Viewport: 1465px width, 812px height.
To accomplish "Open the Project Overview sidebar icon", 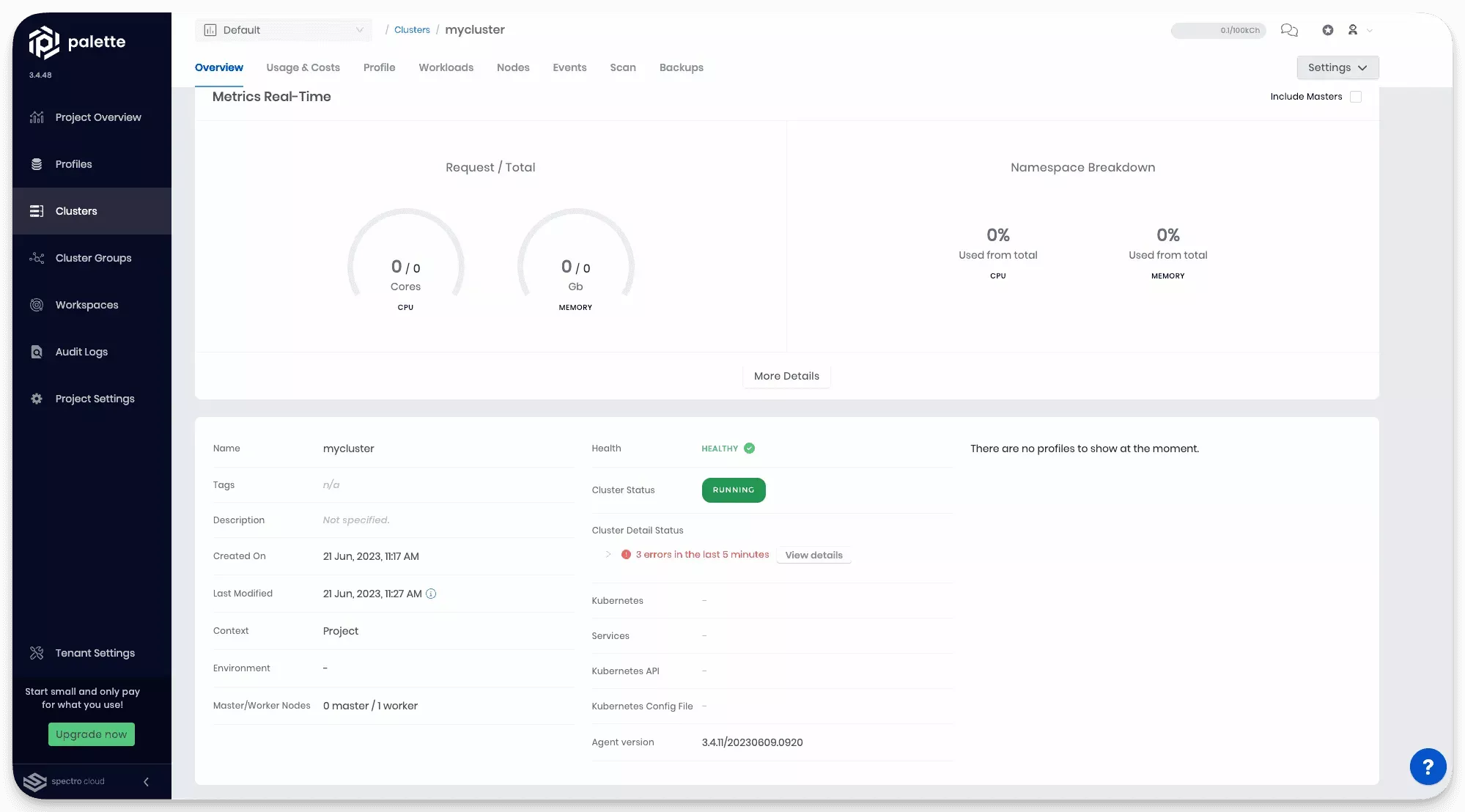I will 37,117.
